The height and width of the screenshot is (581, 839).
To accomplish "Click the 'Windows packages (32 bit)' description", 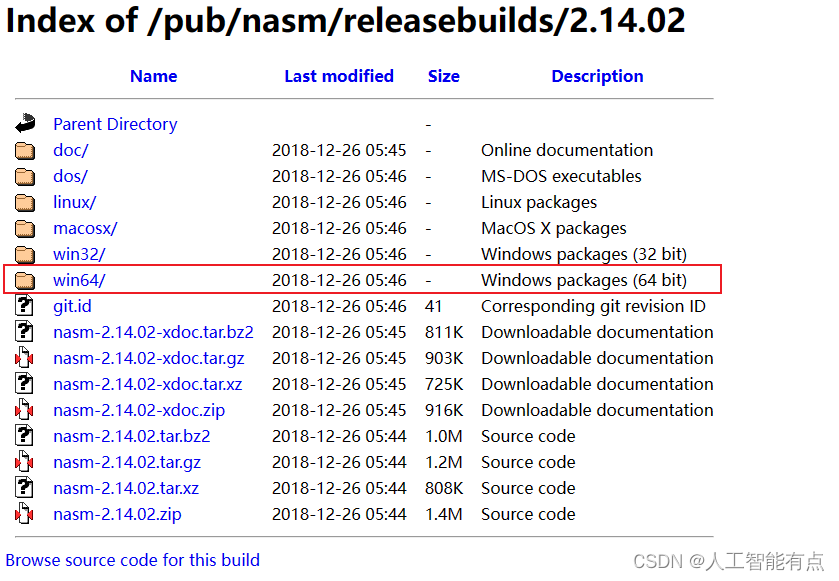I will [584, 254].
